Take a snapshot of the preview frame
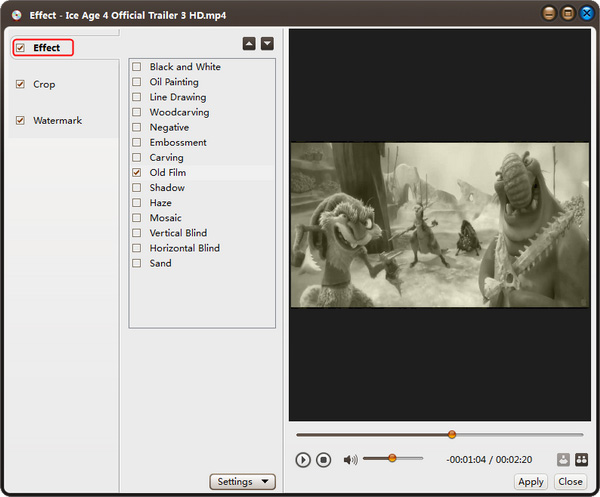The height and width of the screenshot is (497, 600). coord(563,460)
